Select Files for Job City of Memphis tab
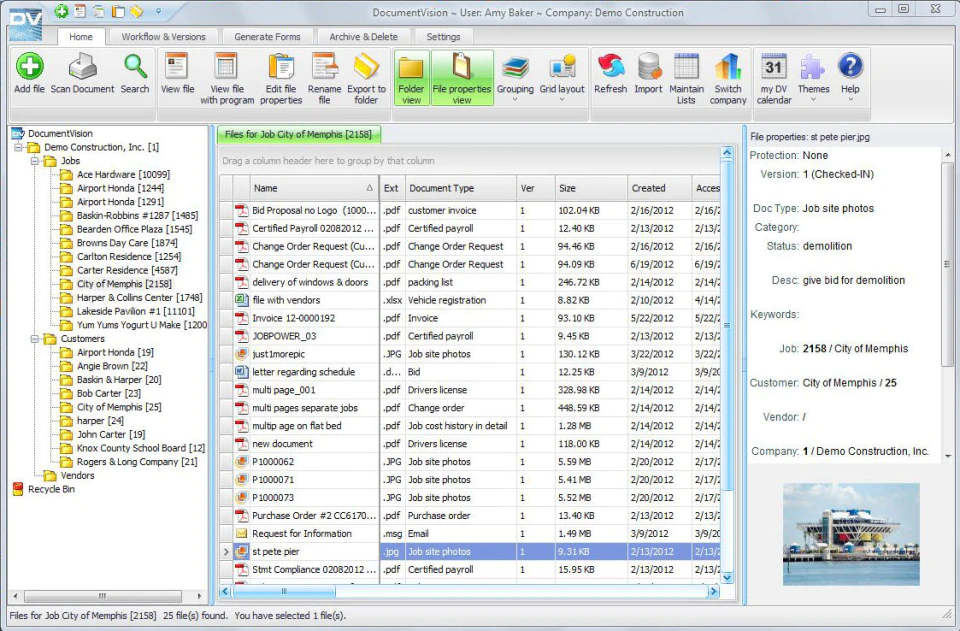The width and height of the screenshot is (960, 631). (298, 134)
